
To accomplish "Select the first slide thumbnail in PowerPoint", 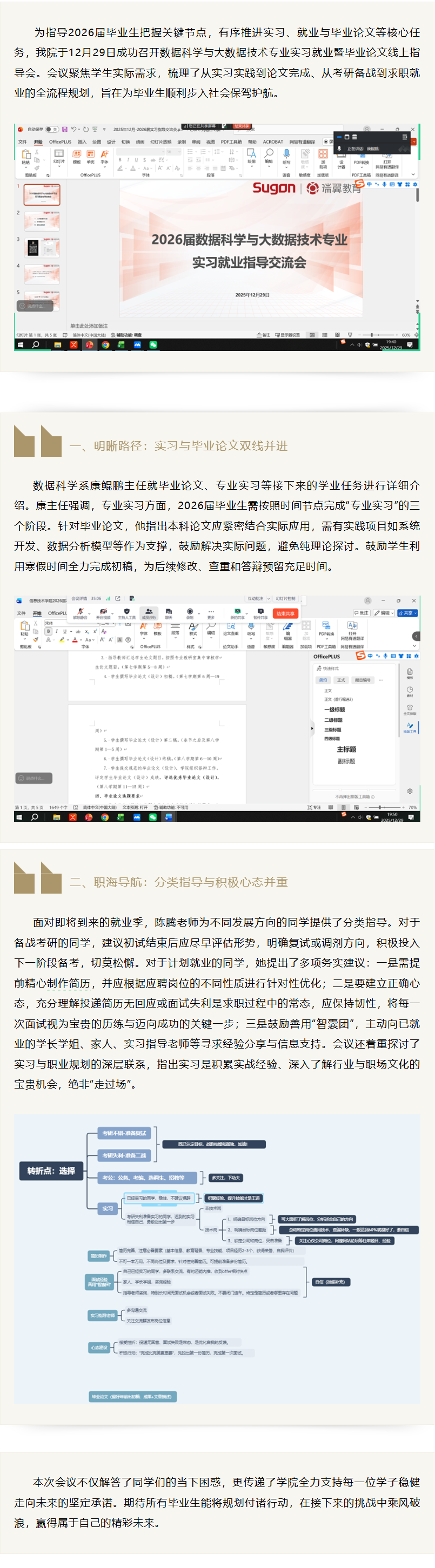I will (42, 195).
